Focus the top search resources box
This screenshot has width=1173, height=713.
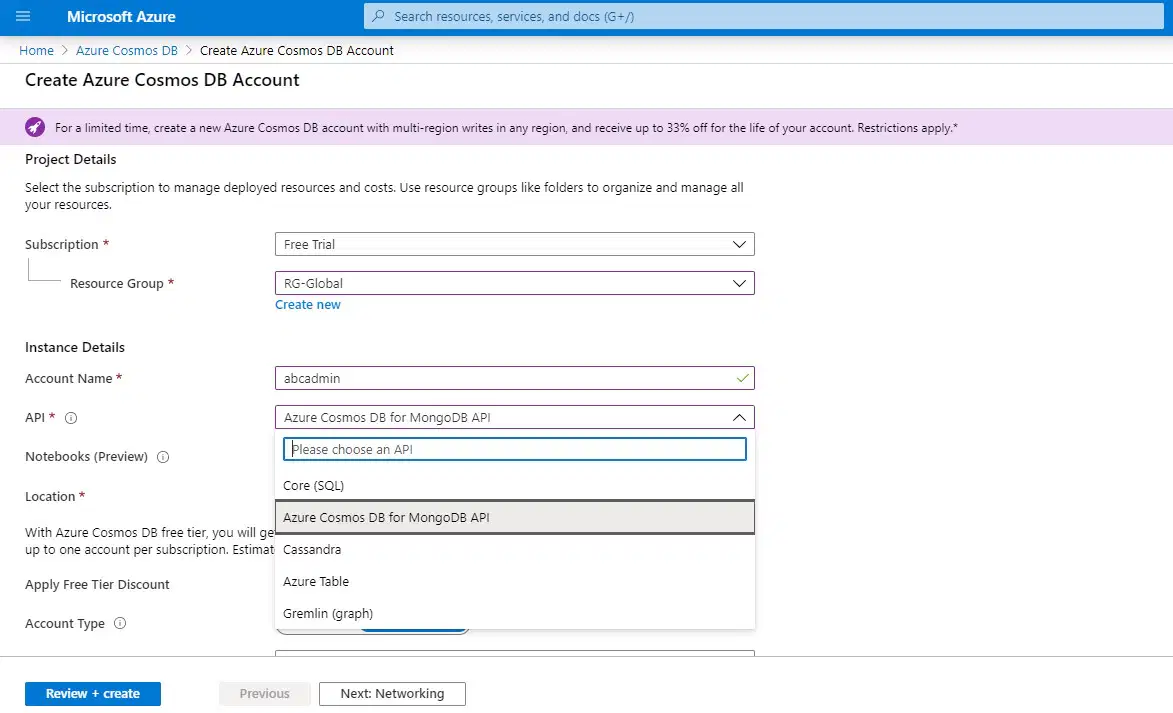point(764,16)
